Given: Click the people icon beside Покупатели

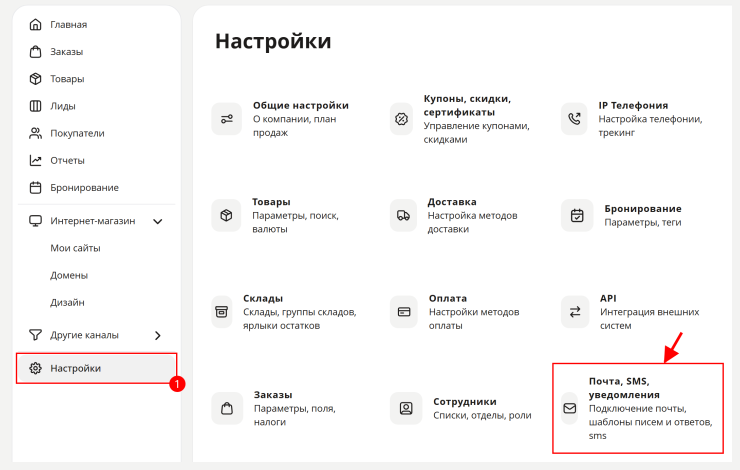Looking at the screenshot, I should pos(35,133).
